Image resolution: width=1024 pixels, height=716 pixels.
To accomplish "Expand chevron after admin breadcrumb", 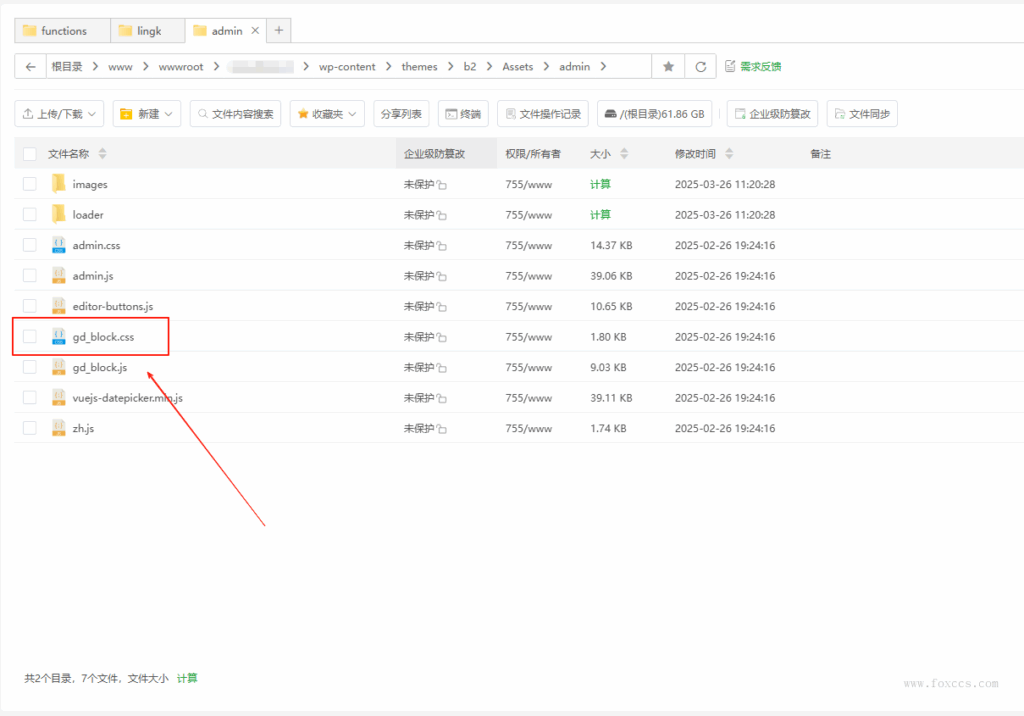I will click(603, 67).
